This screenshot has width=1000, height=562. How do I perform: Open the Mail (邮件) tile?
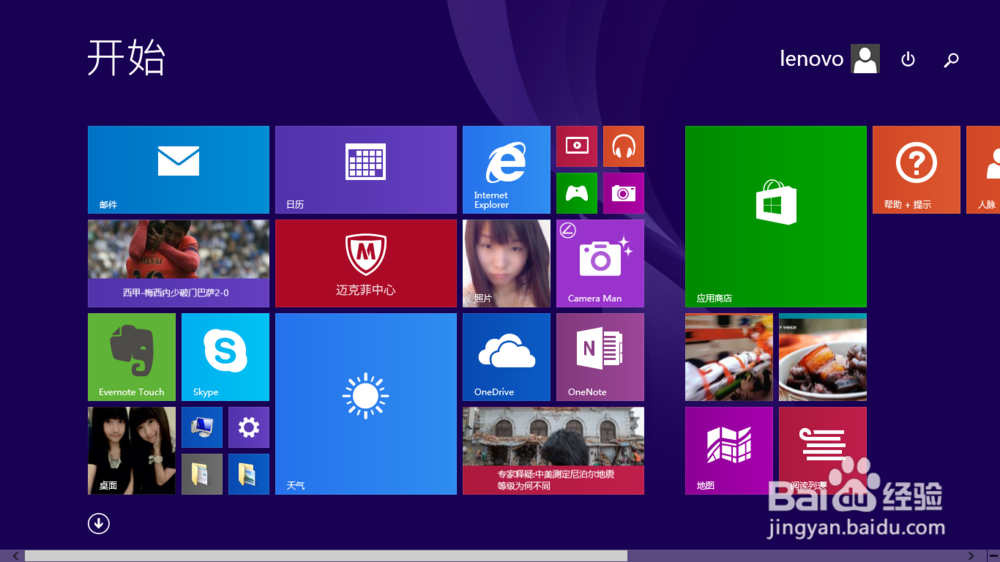pyautogui.click(x=179, y=170)
